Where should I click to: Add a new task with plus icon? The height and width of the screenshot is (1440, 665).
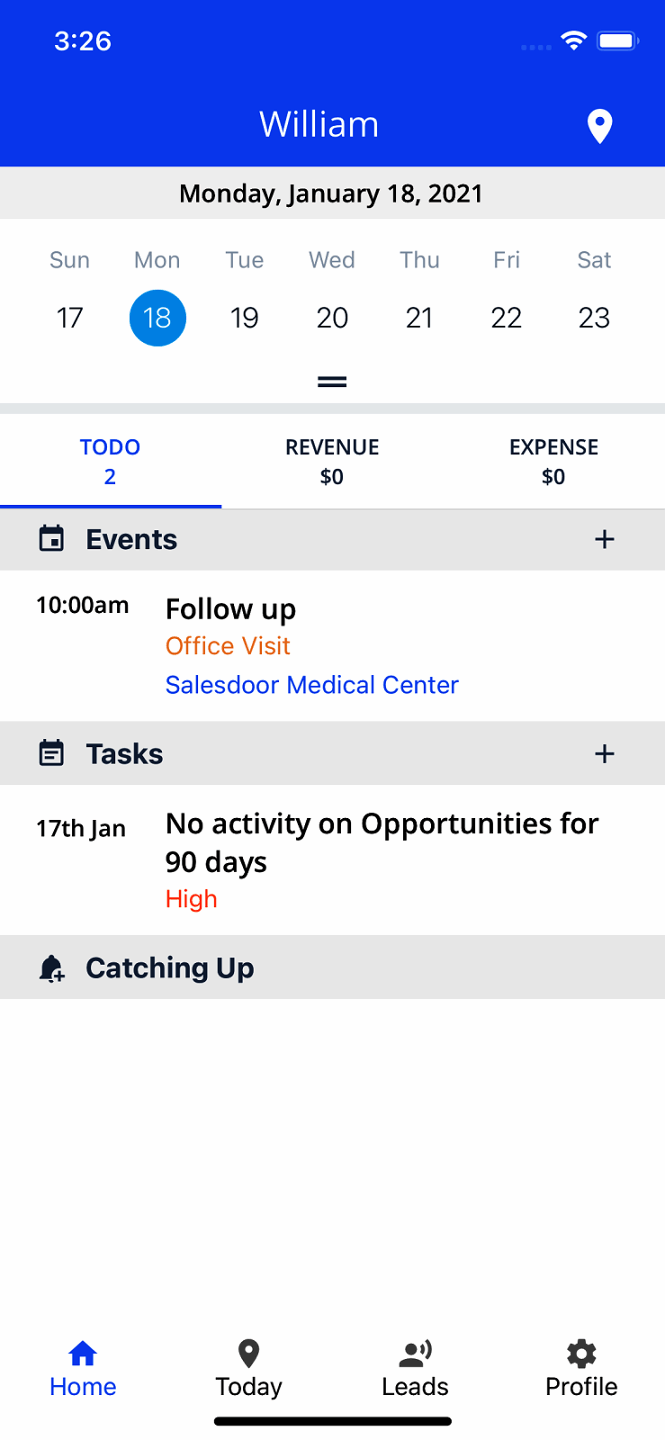point(604,754)
